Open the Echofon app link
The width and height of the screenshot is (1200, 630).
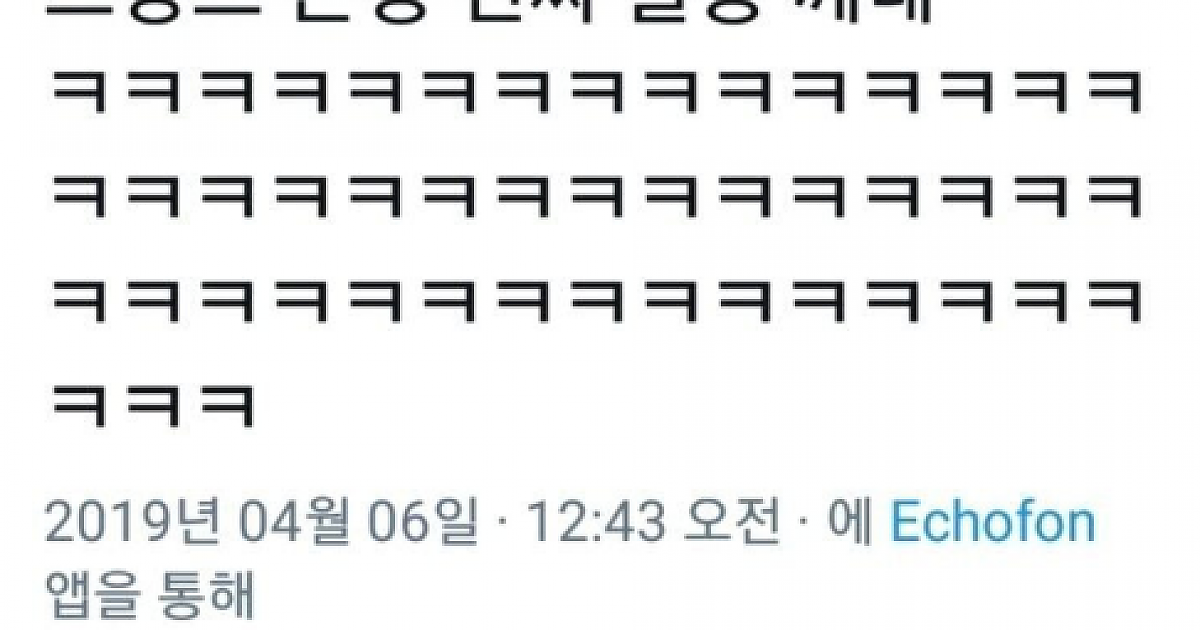pos(992,524)
